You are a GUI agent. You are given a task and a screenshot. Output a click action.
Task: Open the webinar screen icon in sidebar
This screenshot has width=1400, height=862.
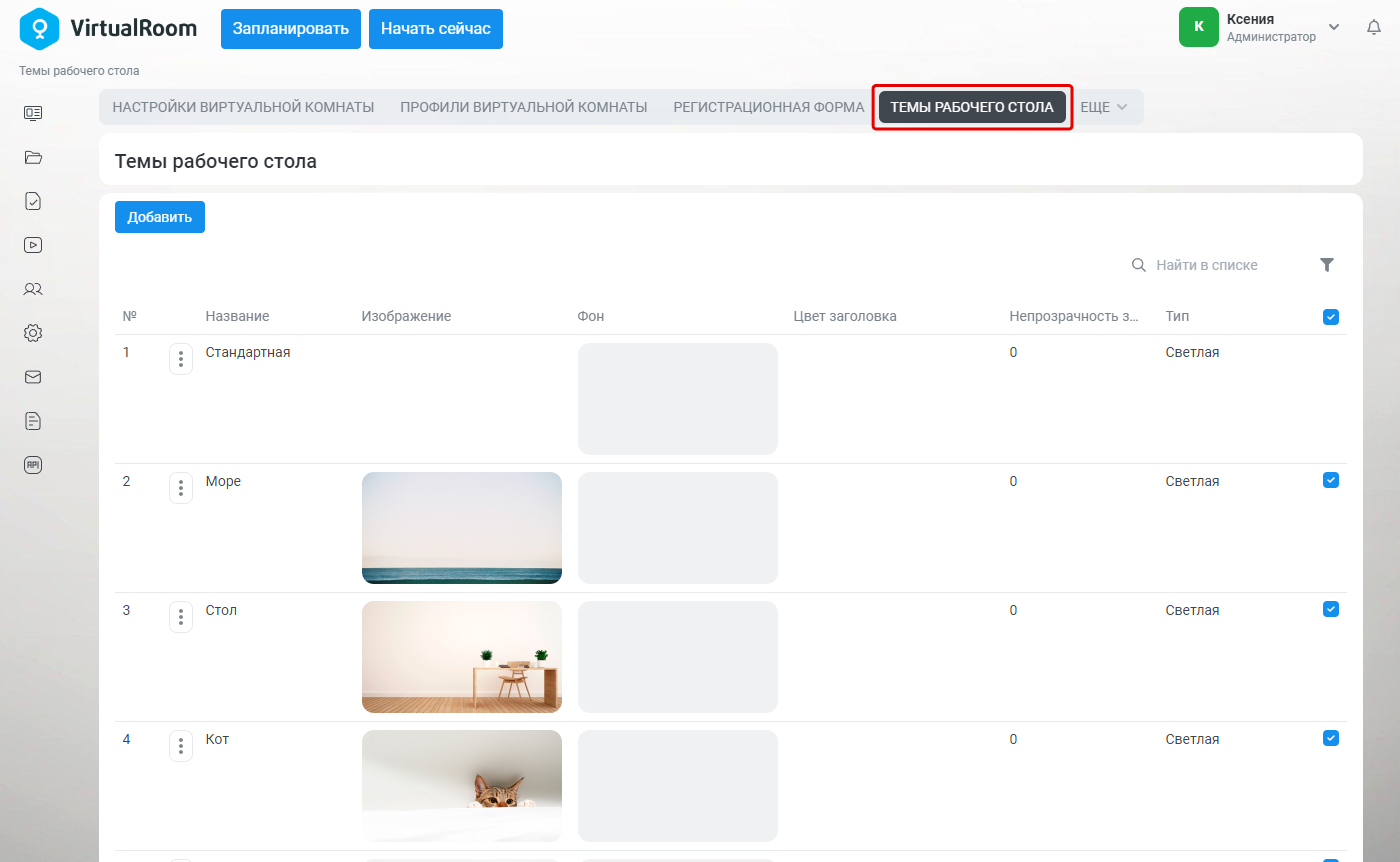[x=33, y=113]
